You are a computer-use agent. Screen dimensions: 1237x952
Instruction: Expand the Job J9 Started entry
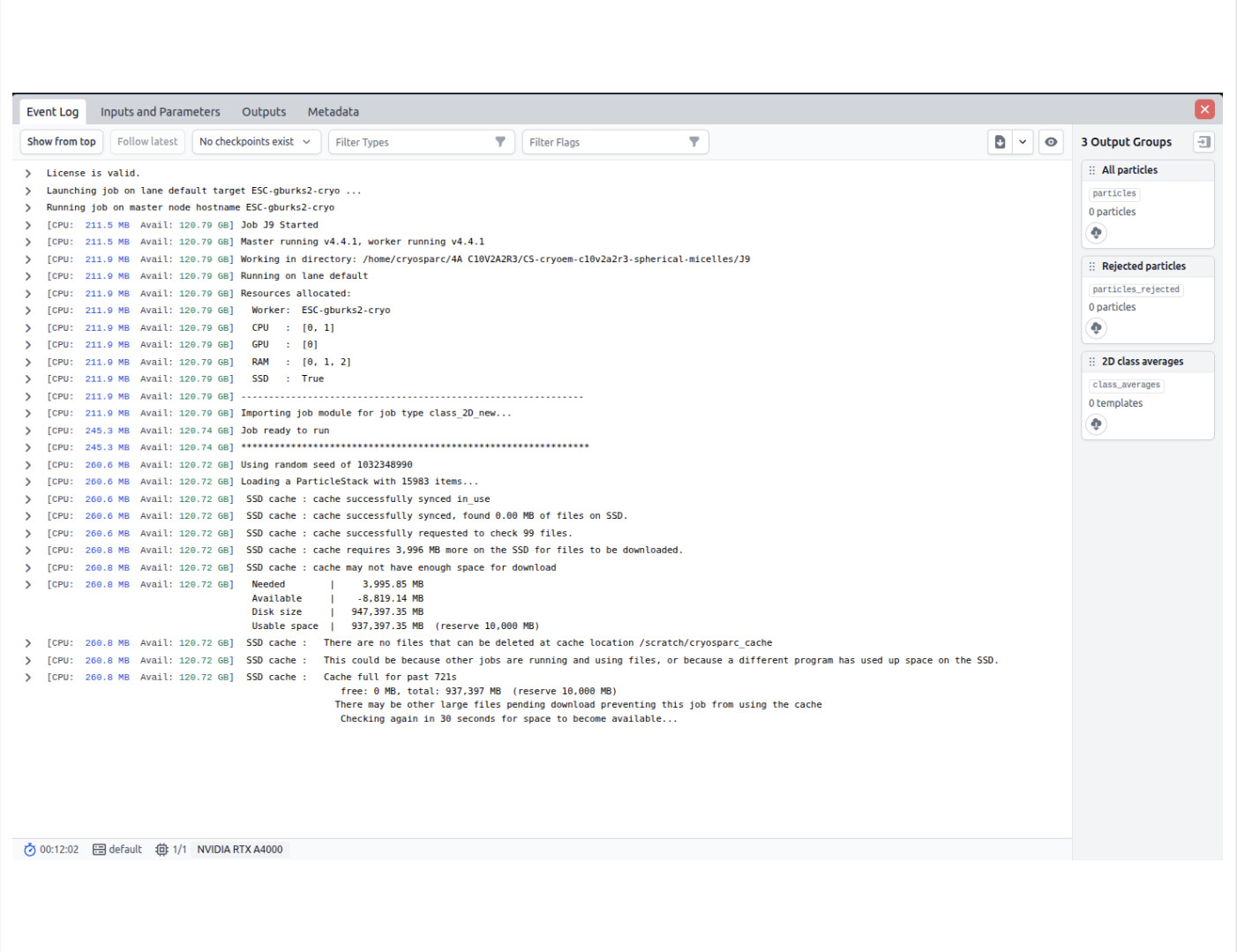click(x=28, y=225)
